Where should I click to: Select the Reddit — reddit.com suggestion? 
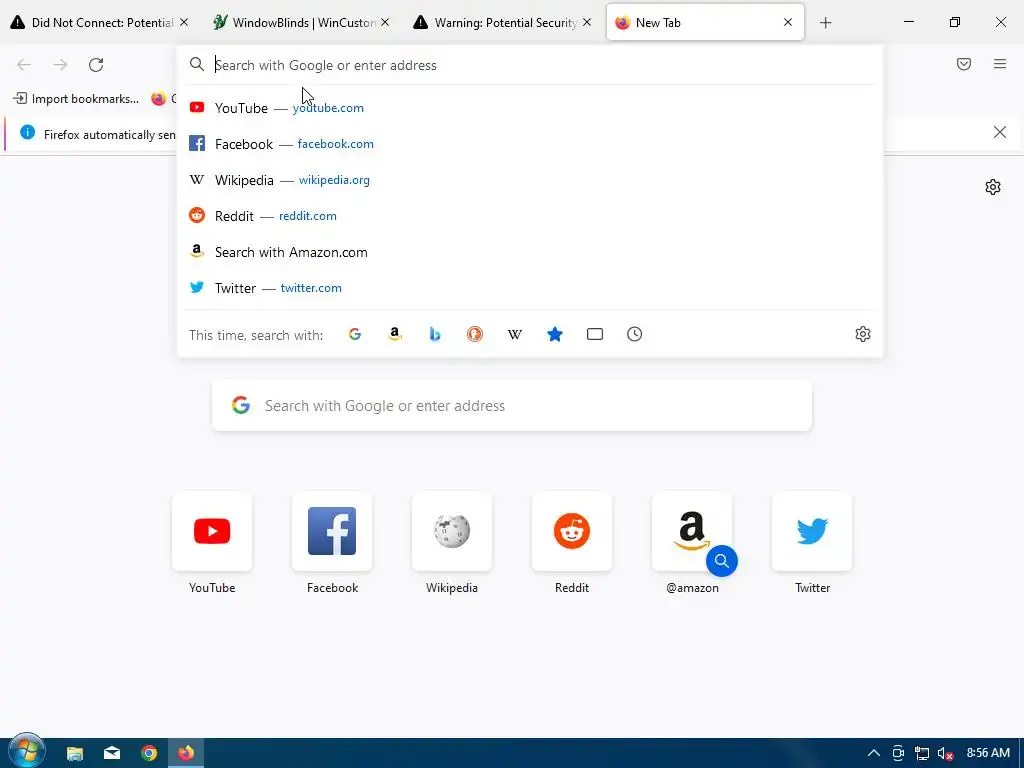[530, 216]
